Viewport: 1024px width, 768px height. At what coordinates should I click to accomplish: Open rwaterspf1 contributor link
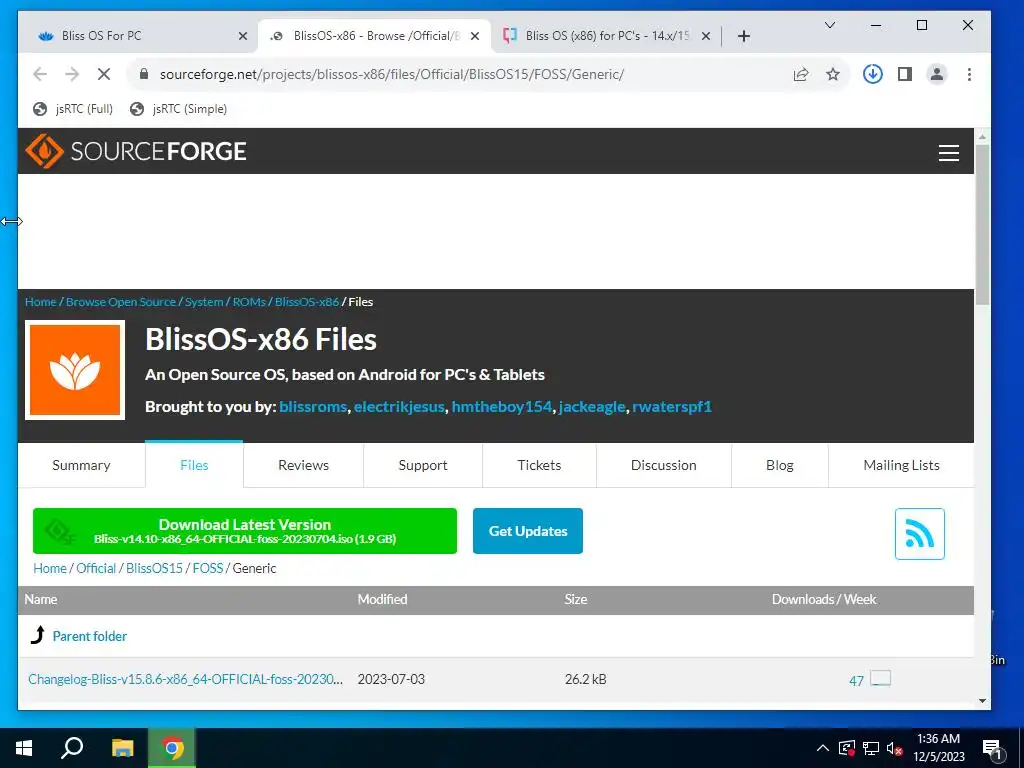click(x=672, y=406)
